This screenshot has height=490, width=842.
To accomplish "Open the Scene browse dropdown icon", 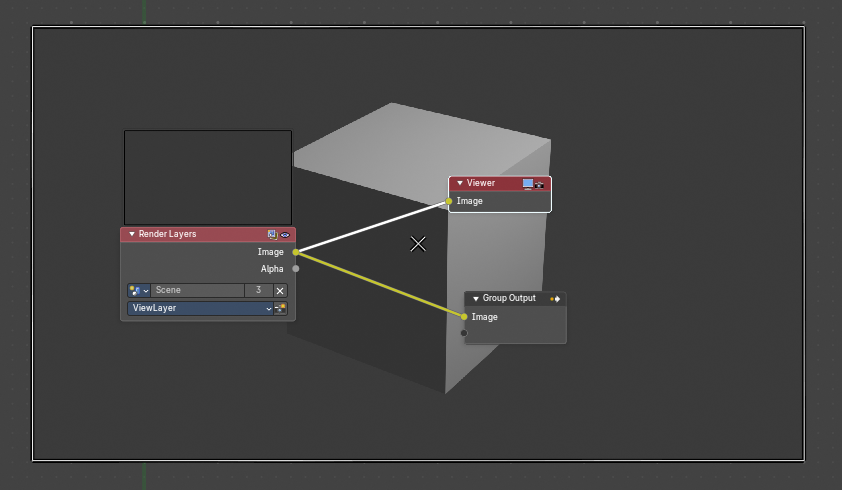I will pos(139,291).
